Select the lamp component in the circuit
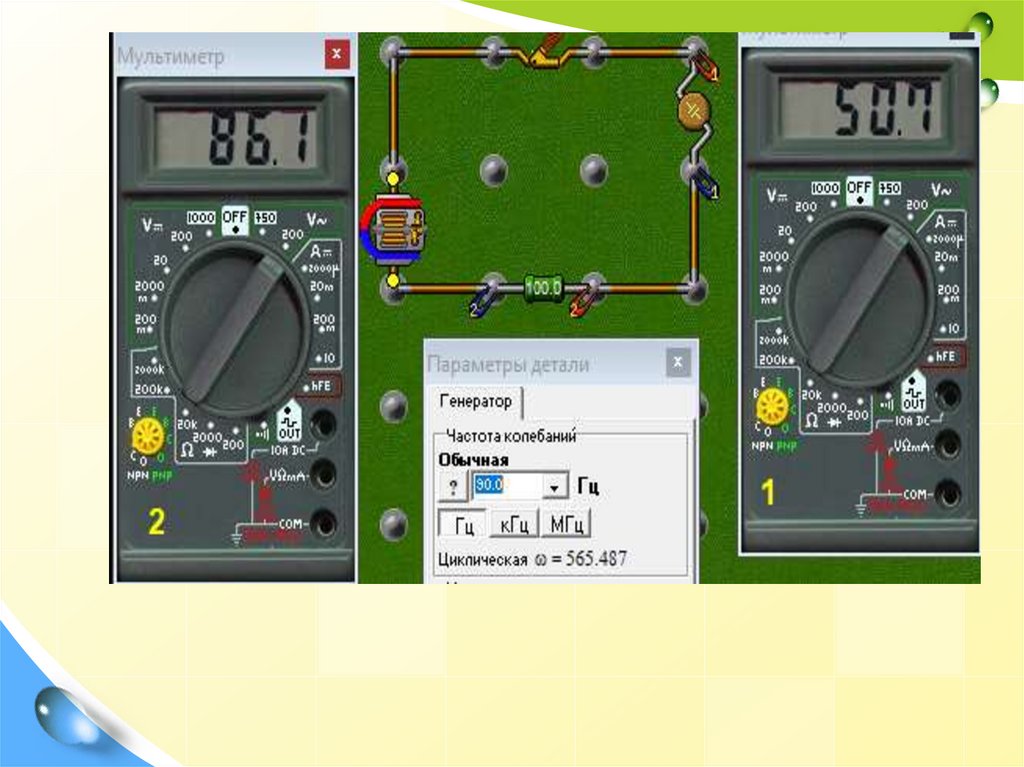Screen dimensions: 1024x767 [694, 112]
